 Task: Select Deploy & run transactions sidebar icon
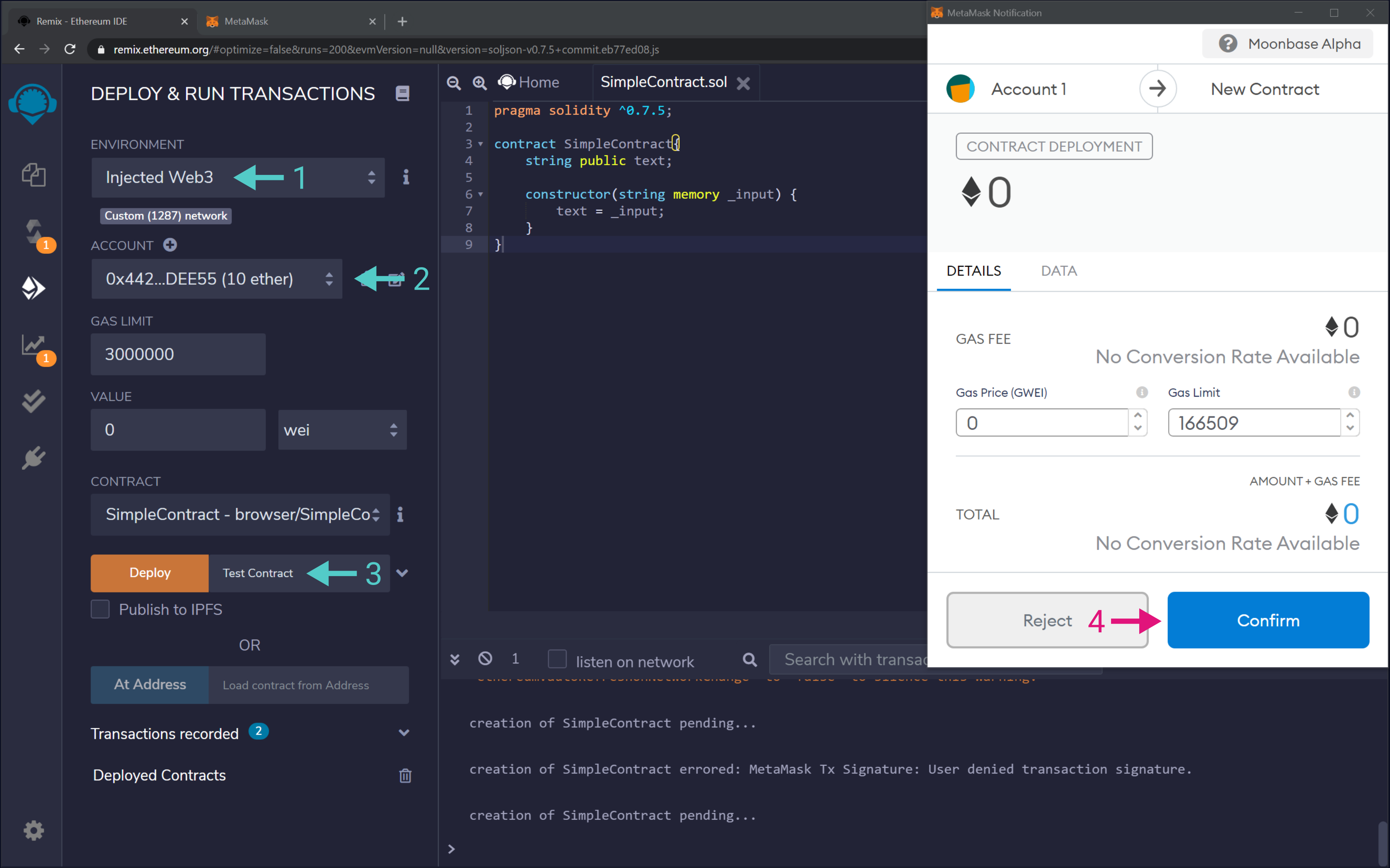pyautogui.click(x=33, y=288)
